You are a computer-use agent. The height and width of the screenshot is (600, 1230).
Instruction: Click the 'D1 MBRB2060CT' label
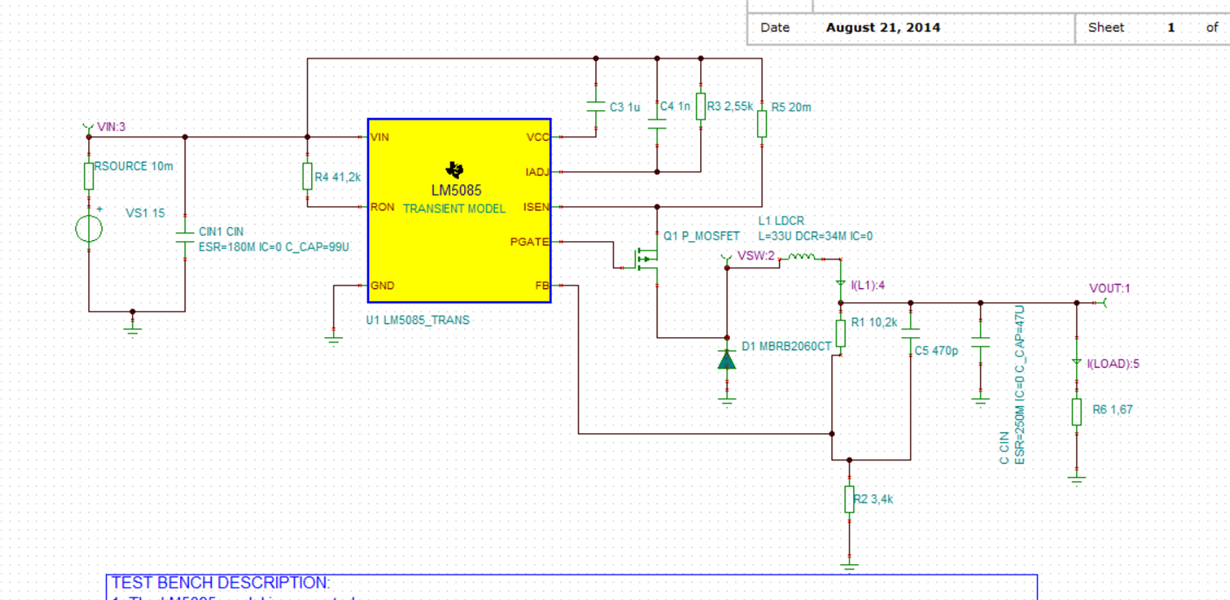[787, 347]
